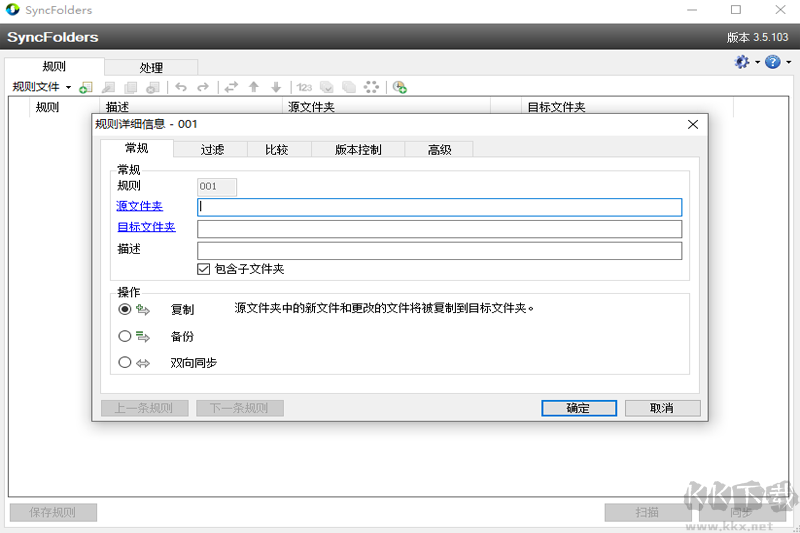Click the two-way sync arrow icon
The image size is (800, 533).
(x=143, y=363)
